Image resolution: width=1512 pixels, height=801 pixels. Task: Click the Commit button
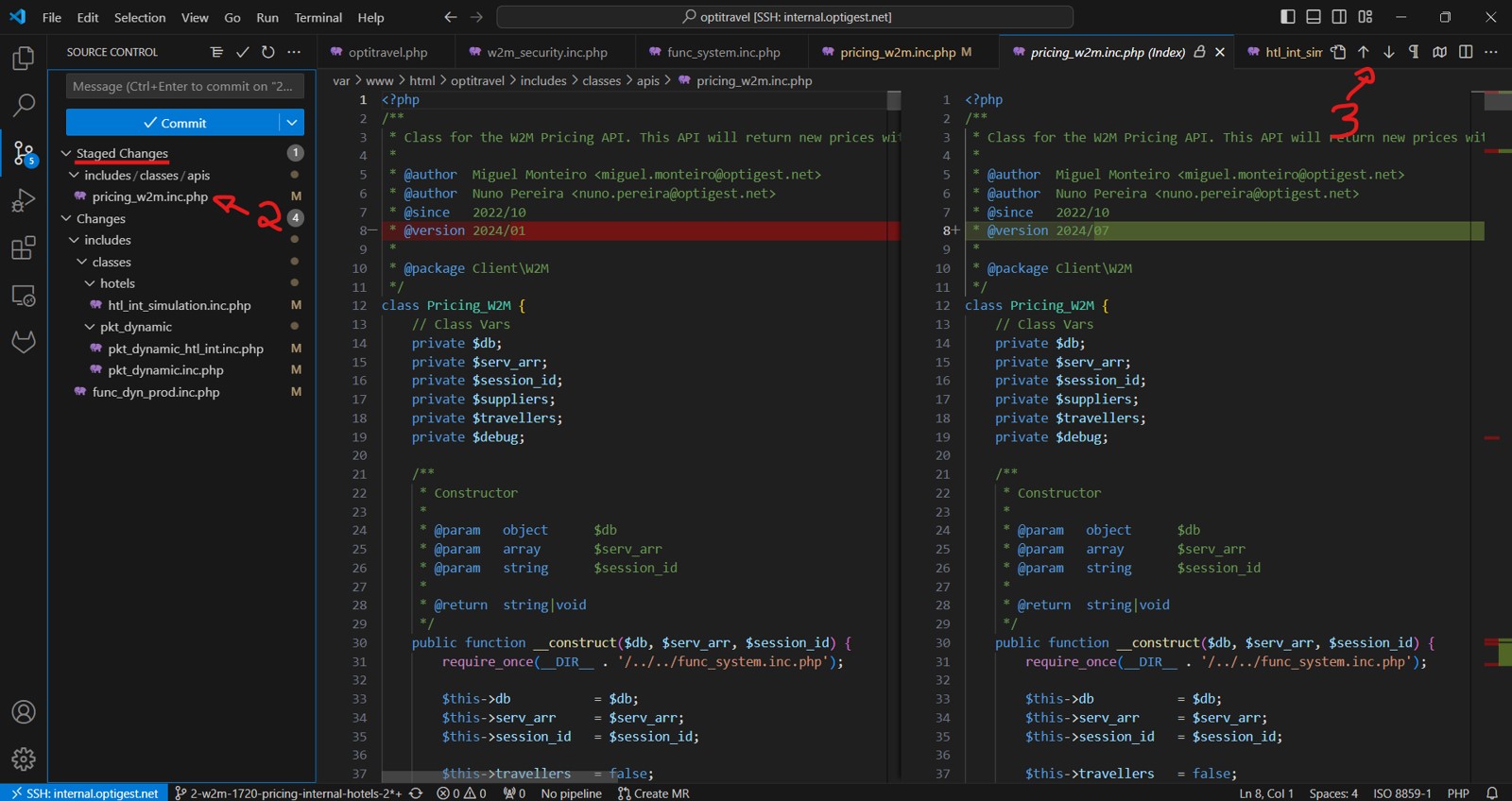(173, 123)
